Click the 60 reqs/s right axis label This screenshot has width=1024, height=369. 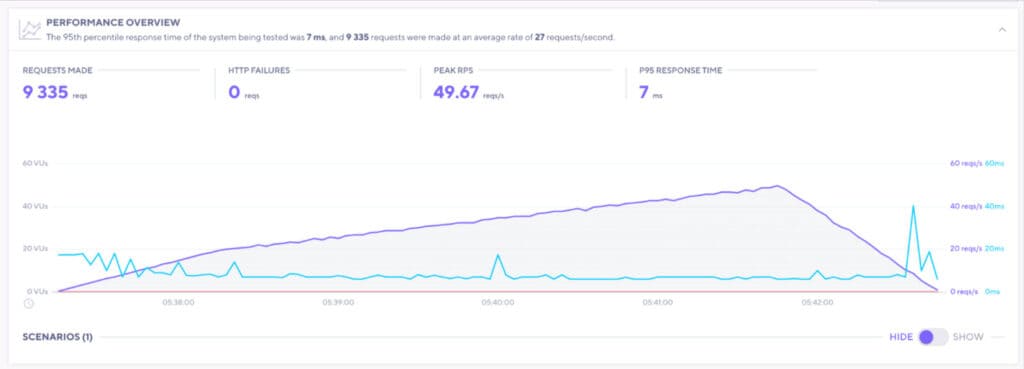[965, 163]
